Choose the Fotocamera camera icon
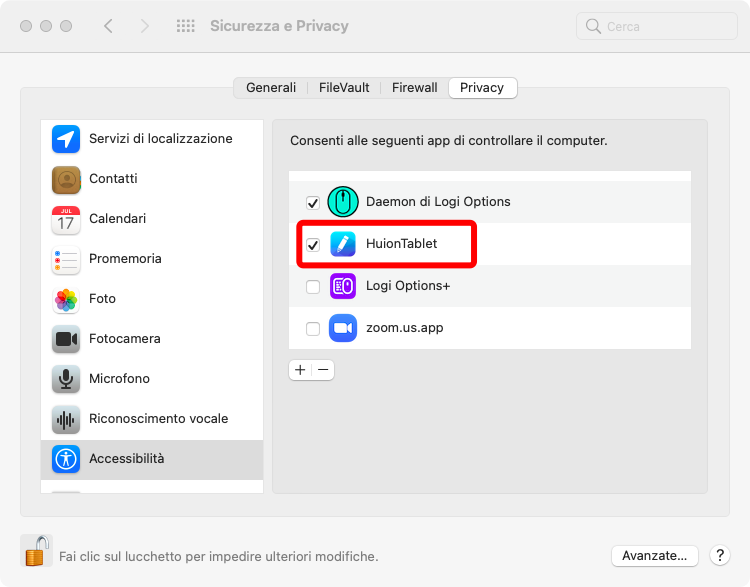Image resolution: width=750 pixels, height=587 pixels. click(x=66, y=339)
